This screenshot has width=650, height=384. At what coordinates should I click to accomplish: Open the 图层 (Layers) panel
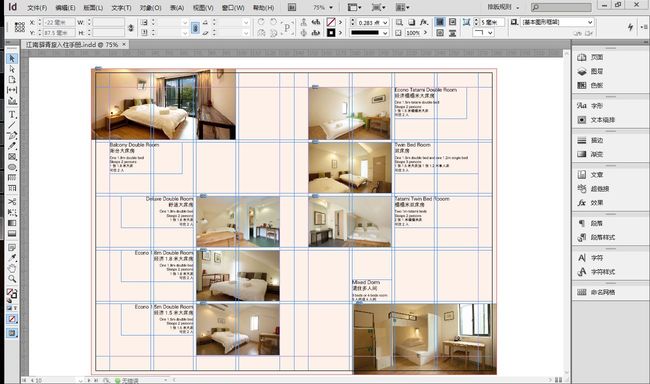click(x=590, y=71)
